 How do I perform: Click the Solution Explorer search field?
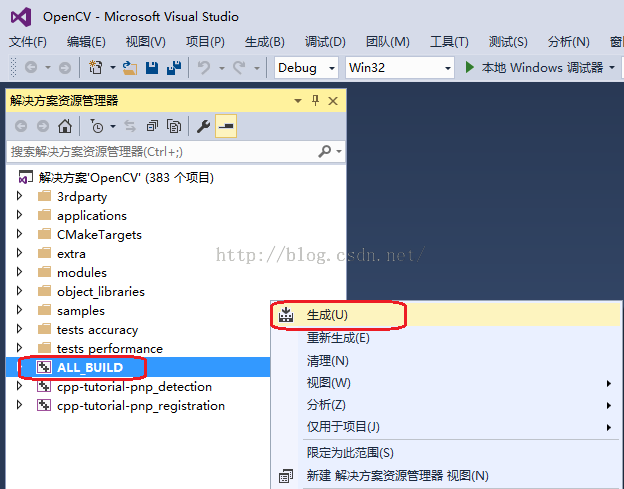[161, 152]
